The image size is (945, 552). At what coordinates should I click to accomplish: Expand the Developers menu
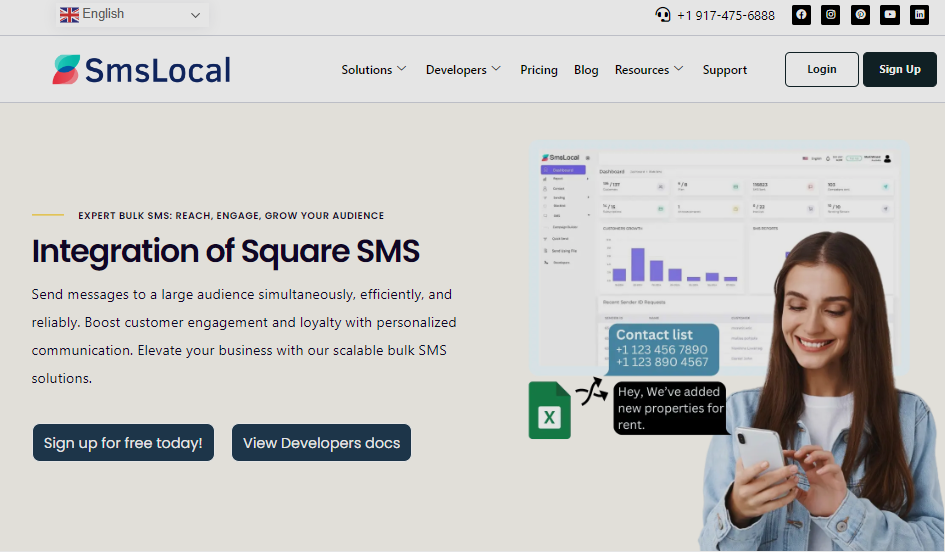click(x=463, y=70)
